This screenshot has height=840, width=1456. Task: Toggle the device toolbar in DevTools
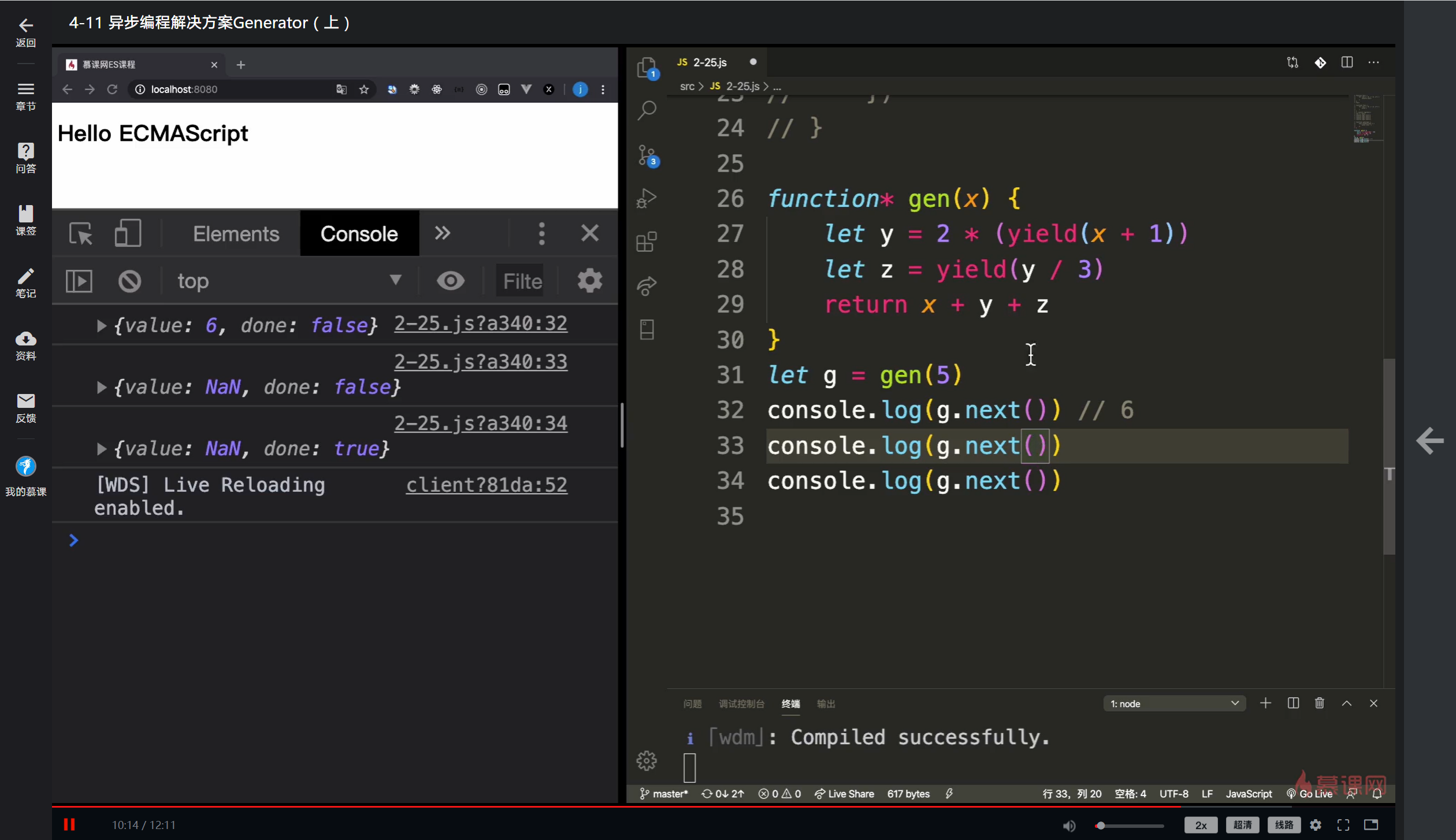coord(127,234)
